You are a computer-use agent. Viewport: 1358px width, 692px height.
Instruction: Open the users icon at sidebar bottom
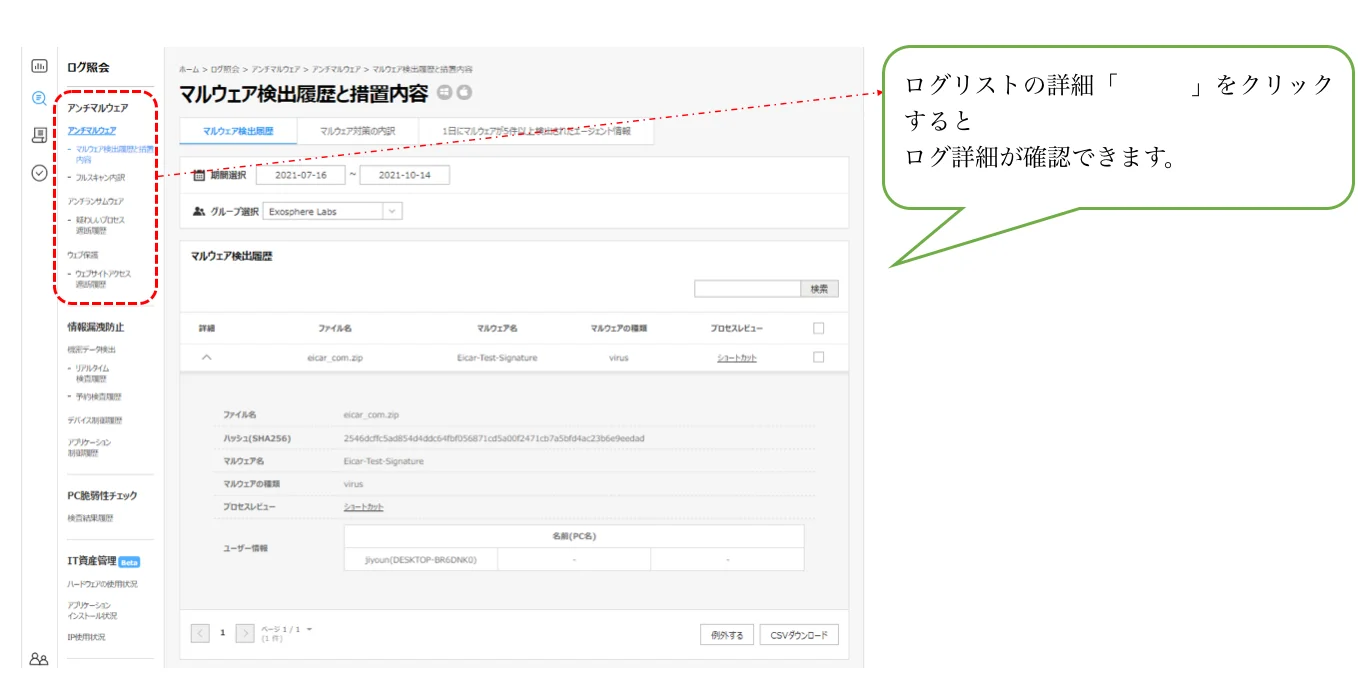[x=39, y=659]
